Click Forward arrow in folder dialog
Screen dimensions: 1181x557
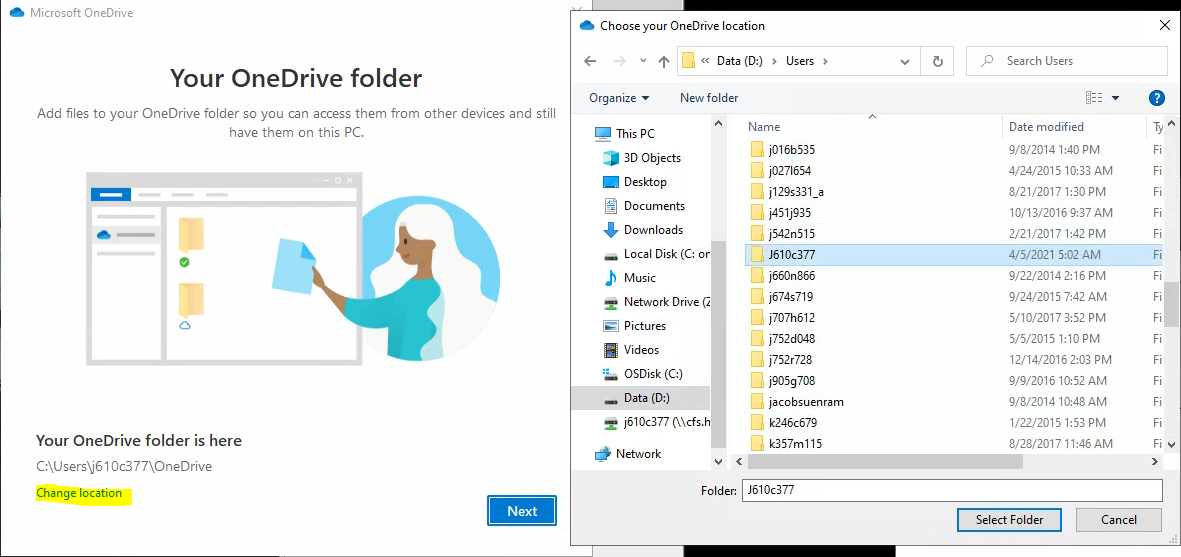pyautogui.click(x=619, y=61)
